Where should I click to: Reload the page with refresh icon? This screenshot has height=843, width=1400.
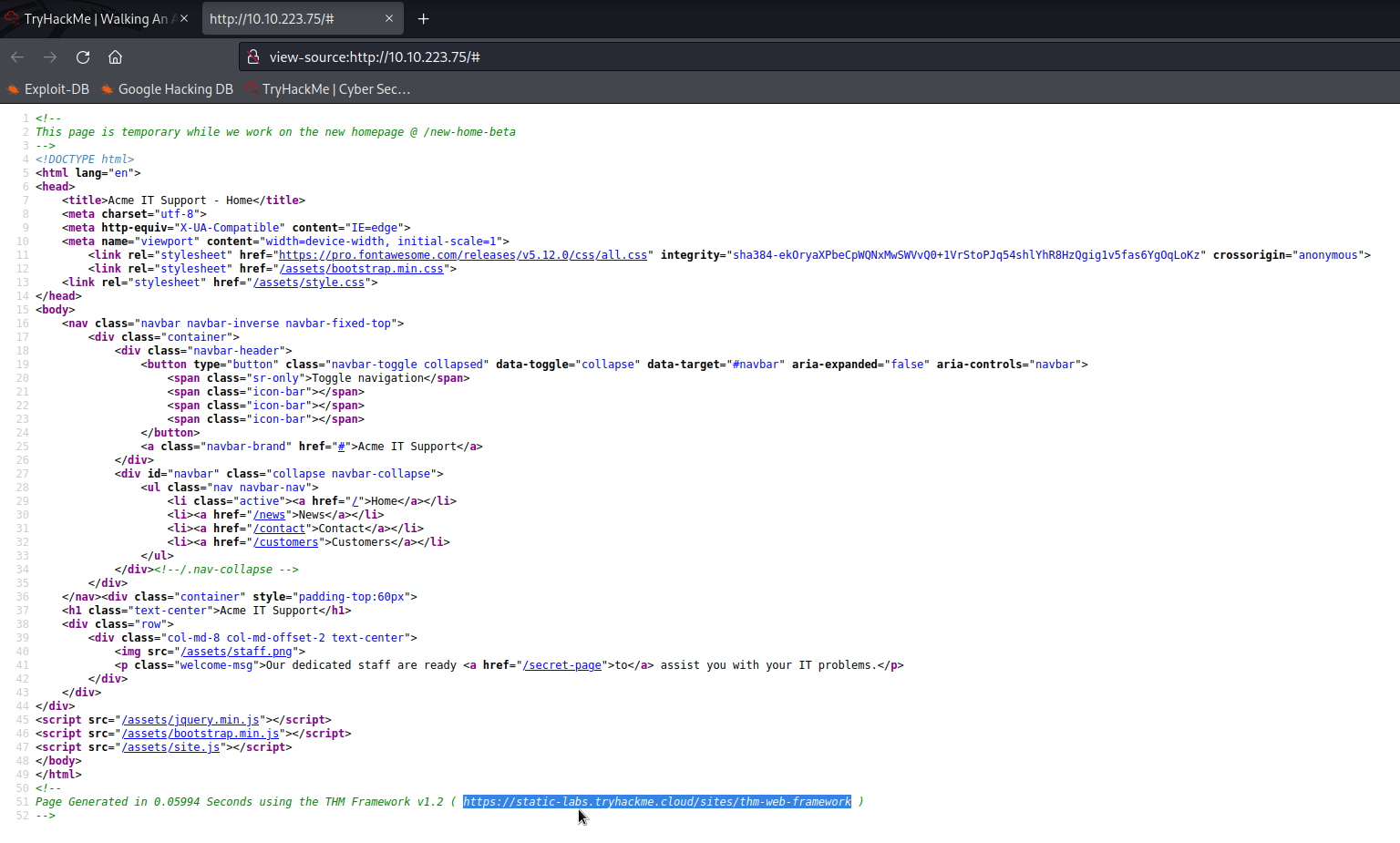coord(83,57)
